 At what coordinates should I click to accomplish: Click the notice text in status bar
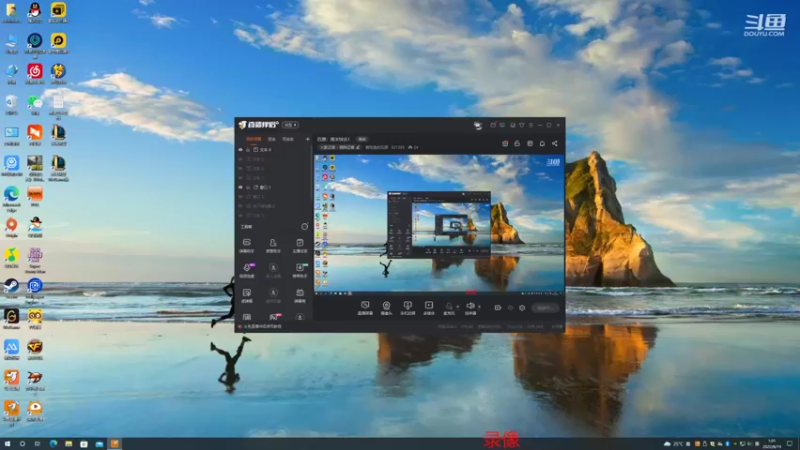262,327
